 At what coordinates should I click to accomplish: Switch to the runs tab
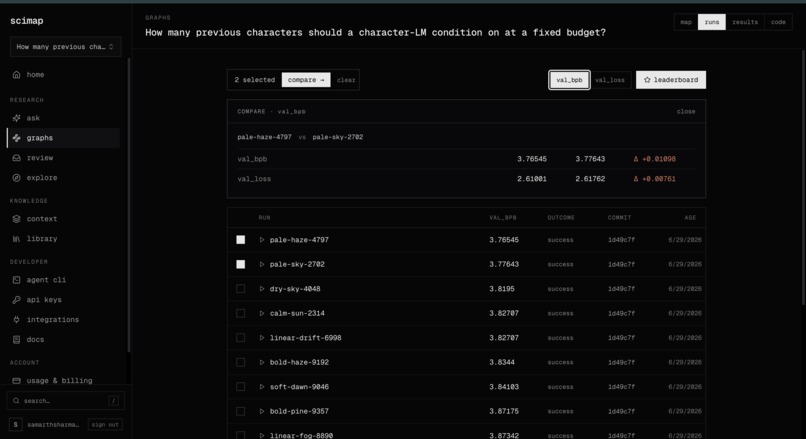(712, 22)
